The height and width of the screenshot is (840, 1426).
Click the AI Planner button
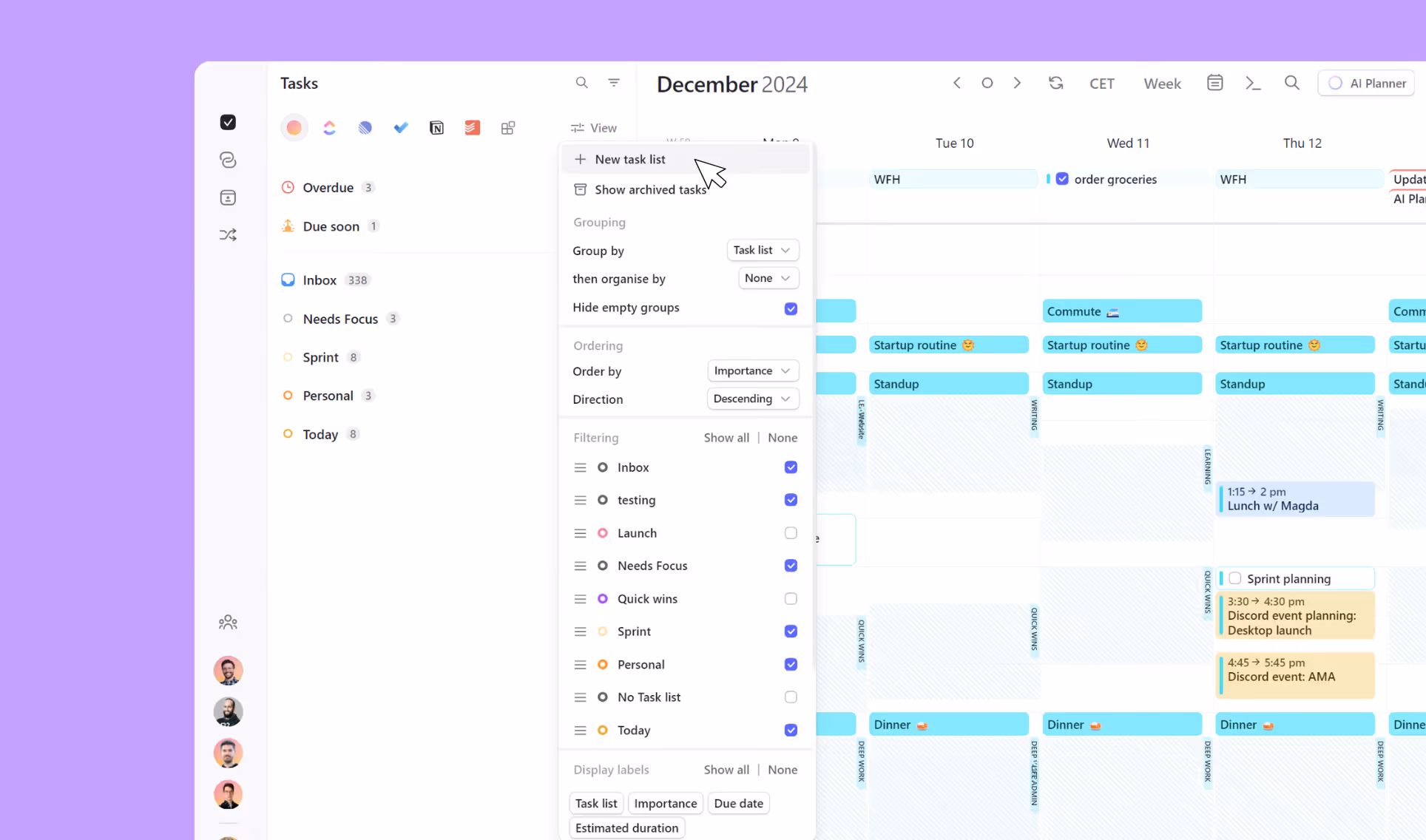[x=1366, y=84]
